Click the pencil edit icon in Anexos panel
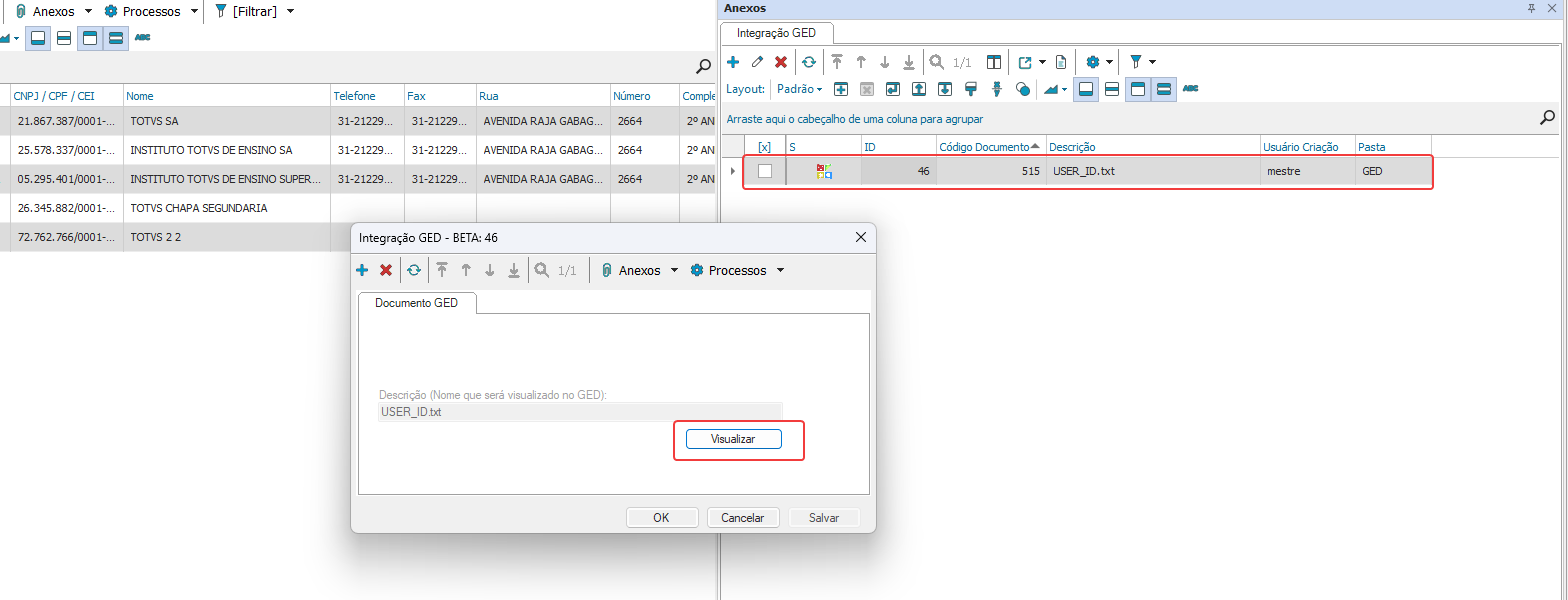 [x=757, y=62]
